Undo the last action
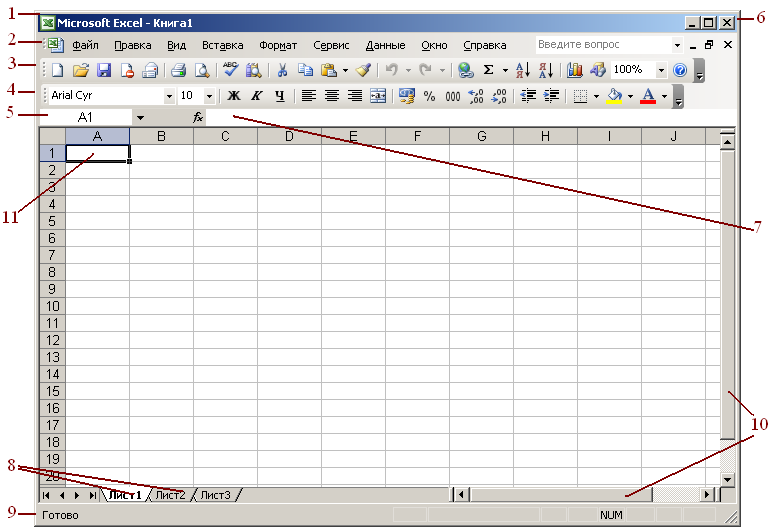 [391, 70]
